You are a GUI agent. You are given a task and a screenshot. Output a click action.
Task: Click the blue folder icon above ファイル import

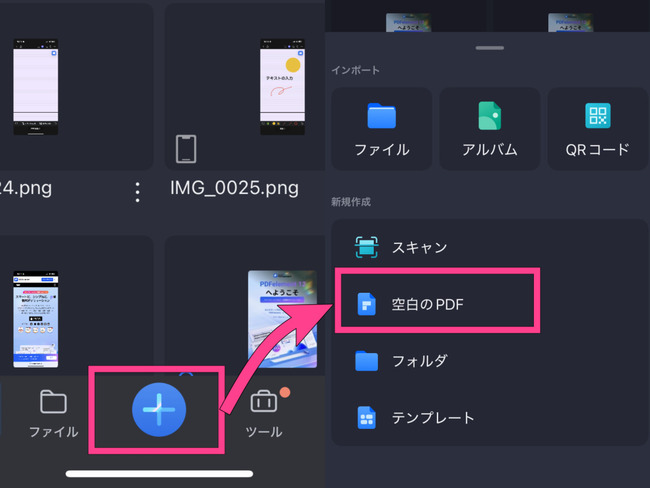coord(381,116)
